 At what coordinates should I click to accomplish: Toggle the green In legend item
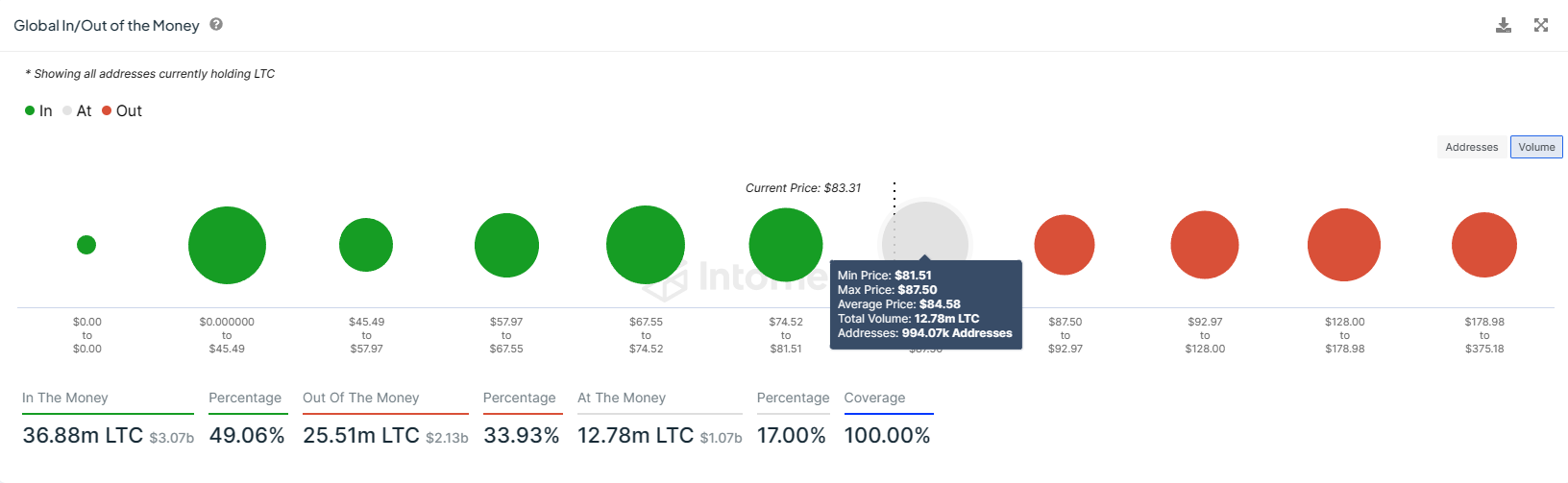(x=38, y=111)
